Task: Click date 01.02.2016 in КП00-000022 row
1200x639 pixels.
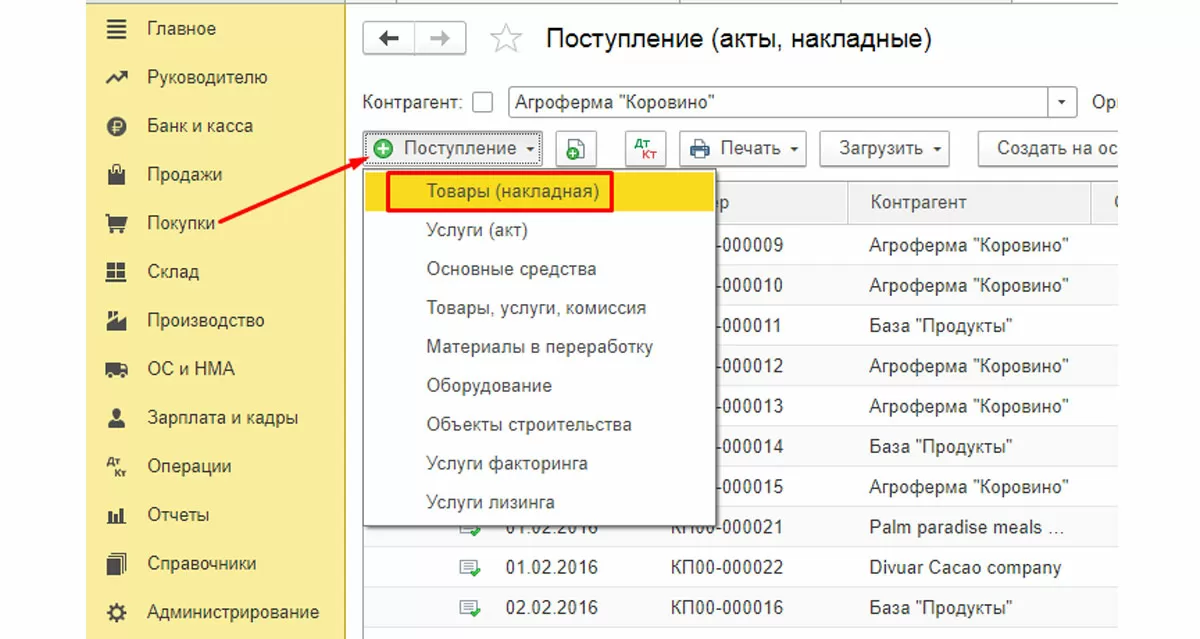Action: [x=552, y=567]
